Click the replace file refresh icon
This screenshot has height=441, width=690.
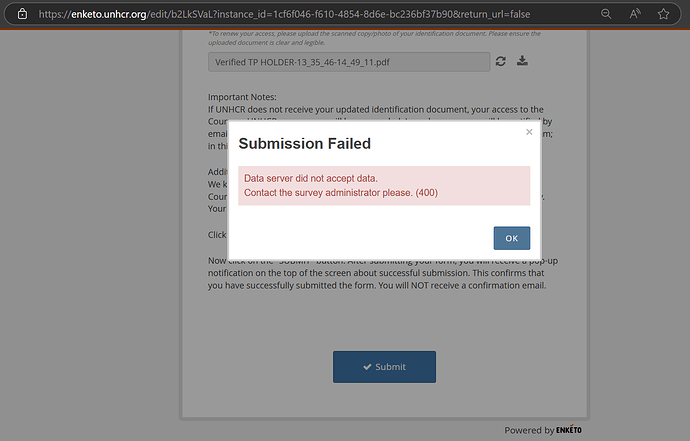point(500,61)
